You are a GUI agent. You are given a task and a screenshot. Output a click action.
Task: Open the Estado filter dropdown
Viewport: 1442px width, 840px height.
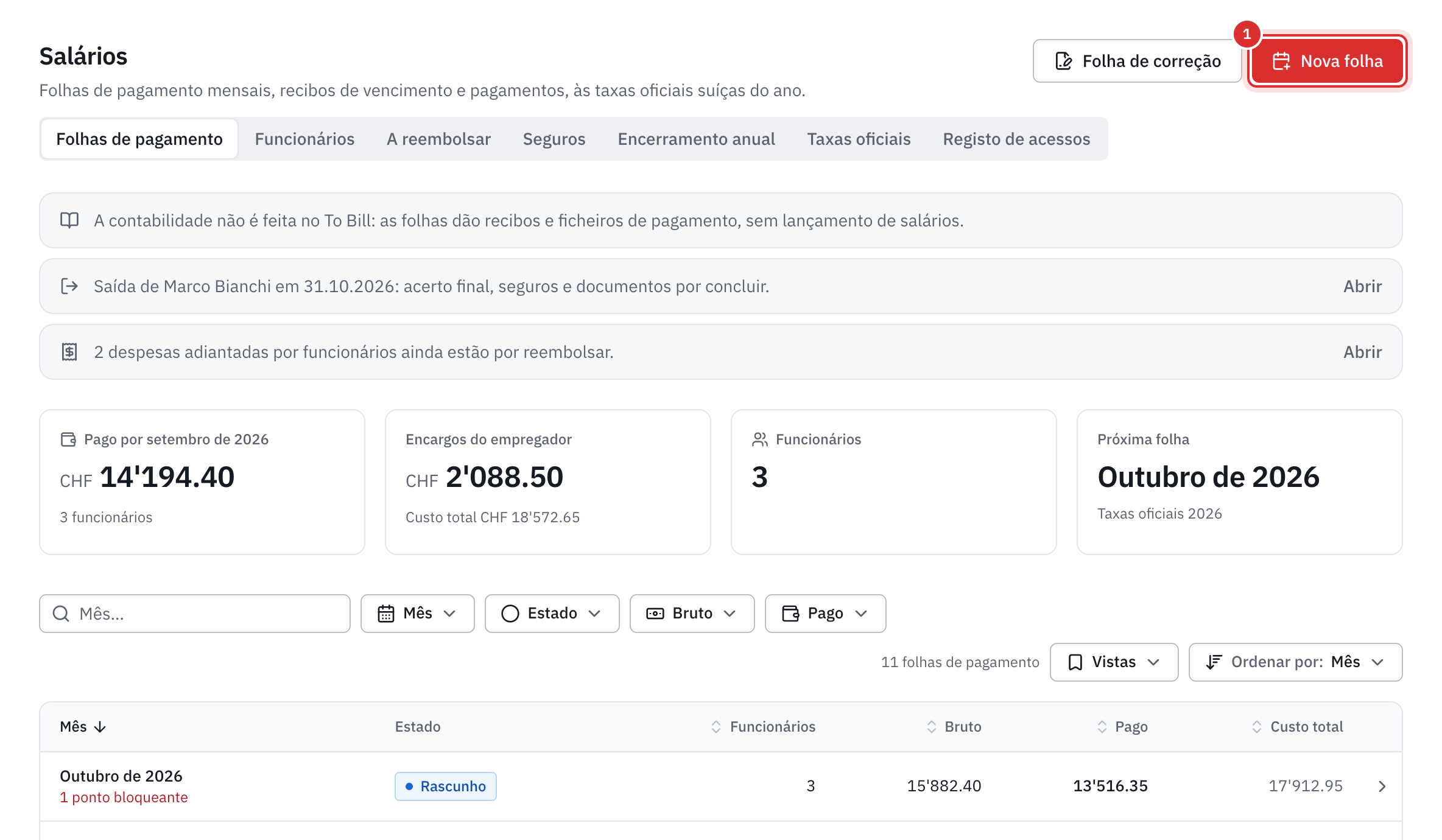click(552, 614)
